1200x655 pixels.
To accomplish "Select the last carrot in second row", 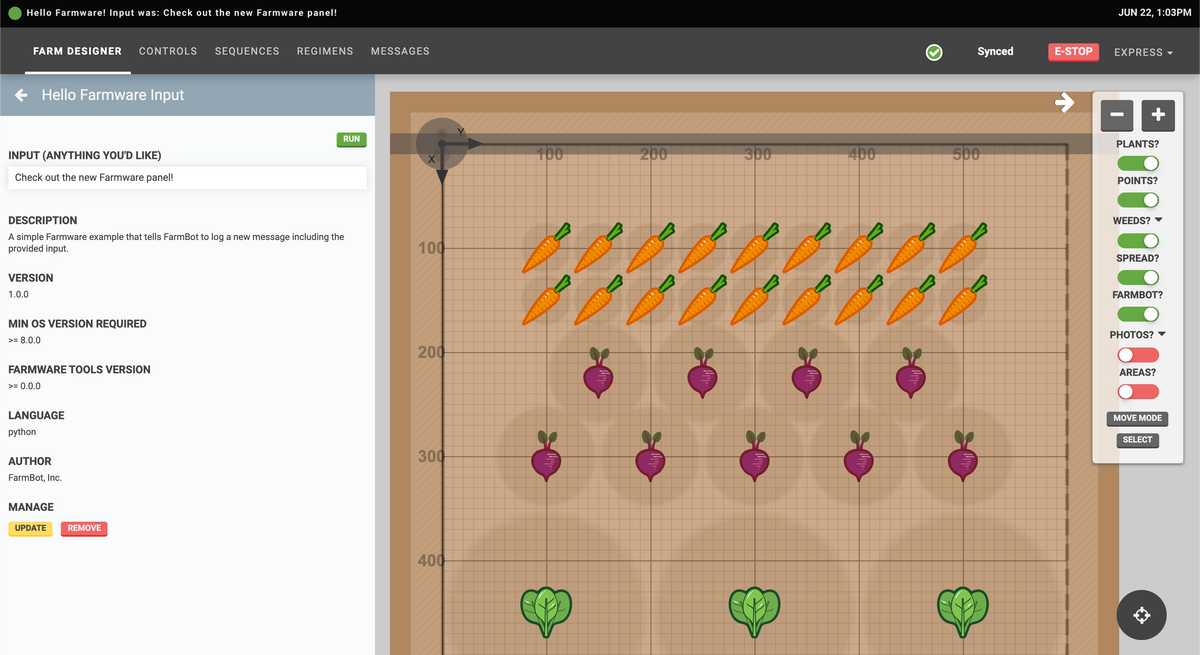I will click(962, 300).
